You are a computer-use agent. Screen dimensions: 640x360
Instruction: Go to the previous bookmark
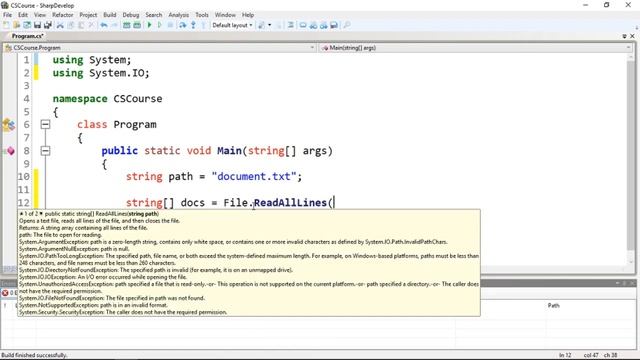coord(313,25)
